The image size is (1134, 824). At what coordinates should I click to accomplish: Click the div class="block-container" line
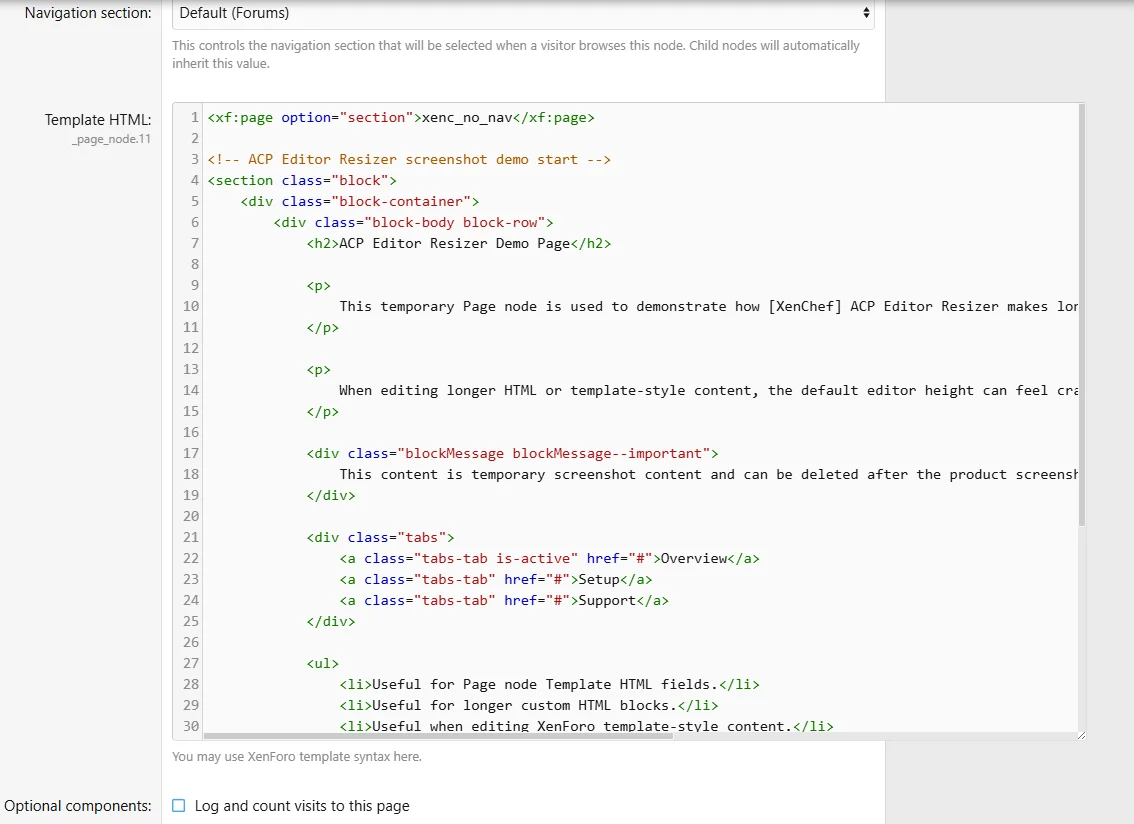359,201
